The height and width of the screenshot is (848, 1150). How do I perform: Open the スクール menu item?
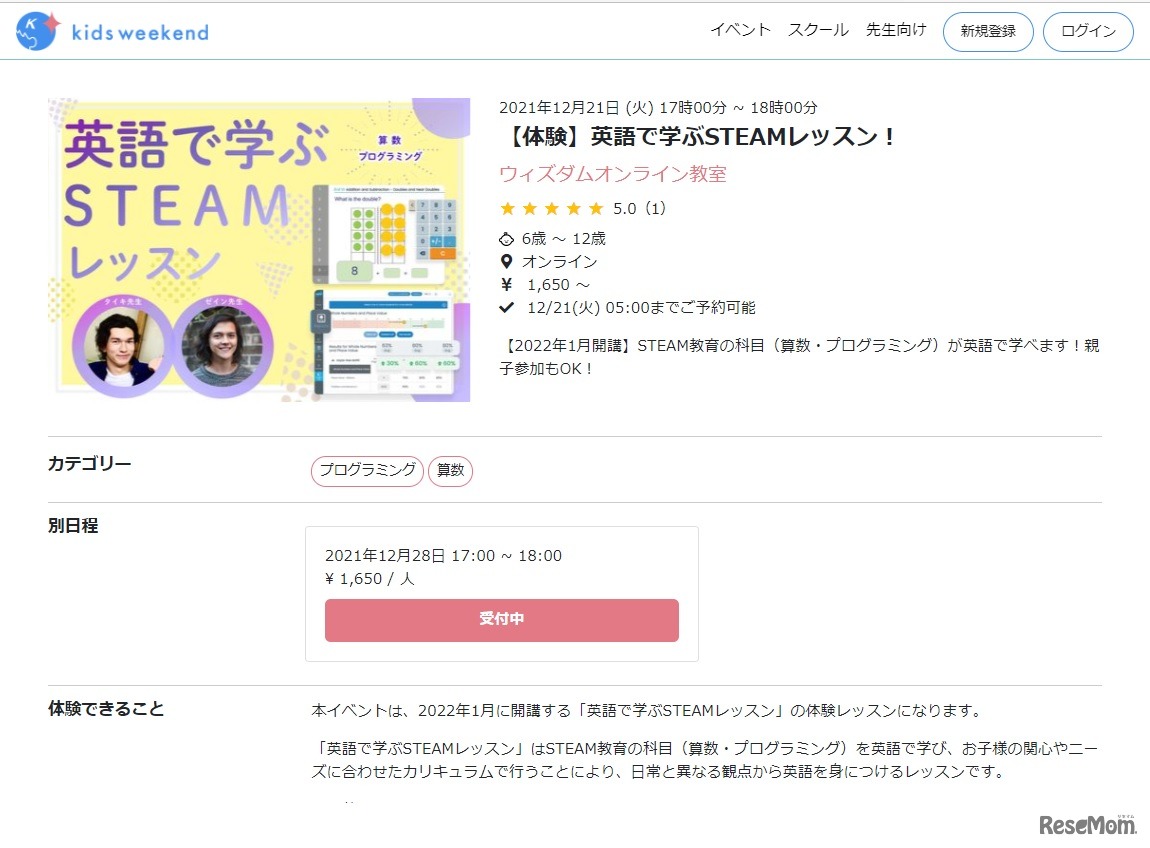(818, 30)
